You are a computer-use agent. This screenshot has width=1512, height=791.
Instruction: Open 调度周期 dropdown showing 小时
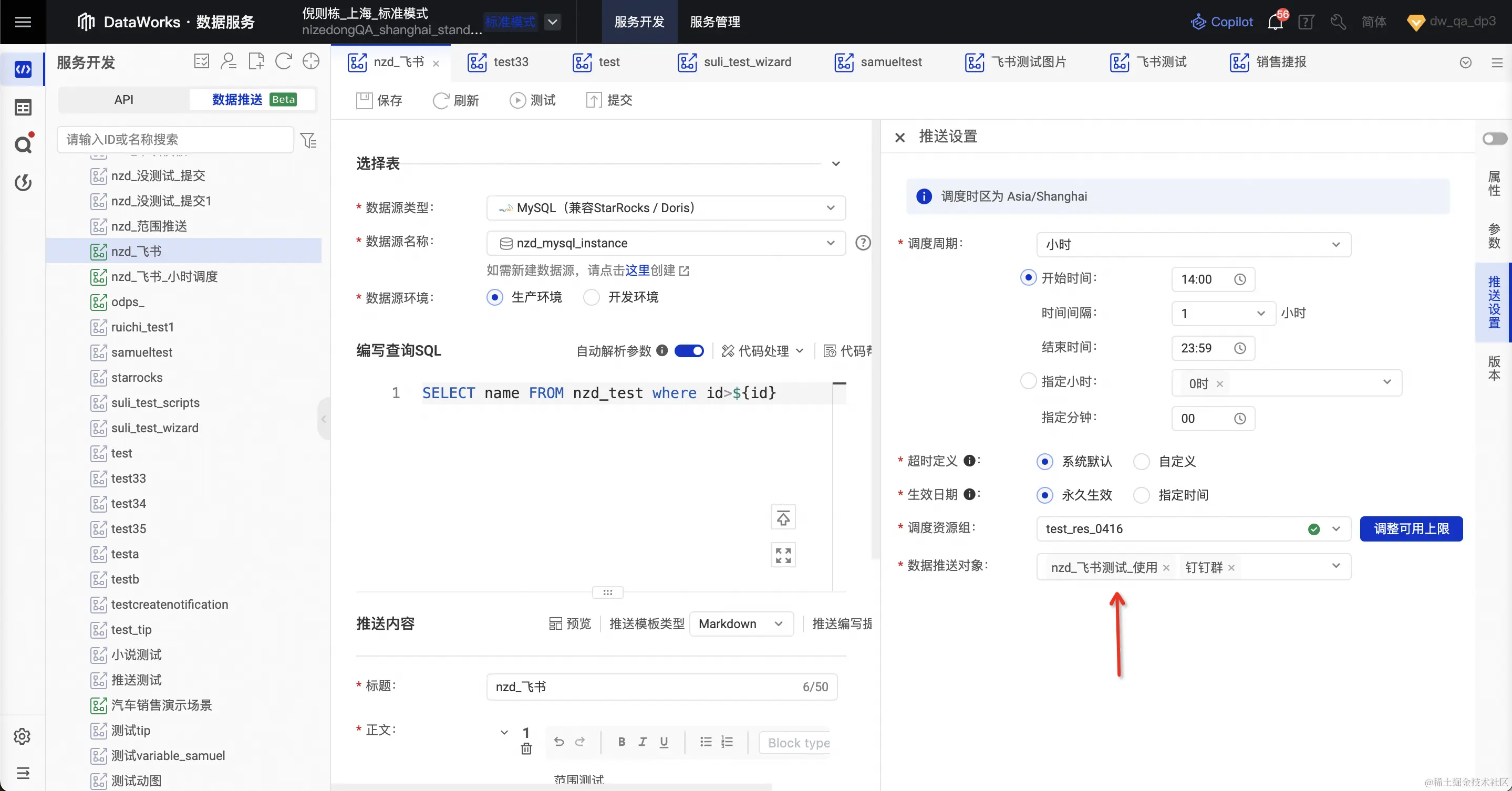[1193, 245]
